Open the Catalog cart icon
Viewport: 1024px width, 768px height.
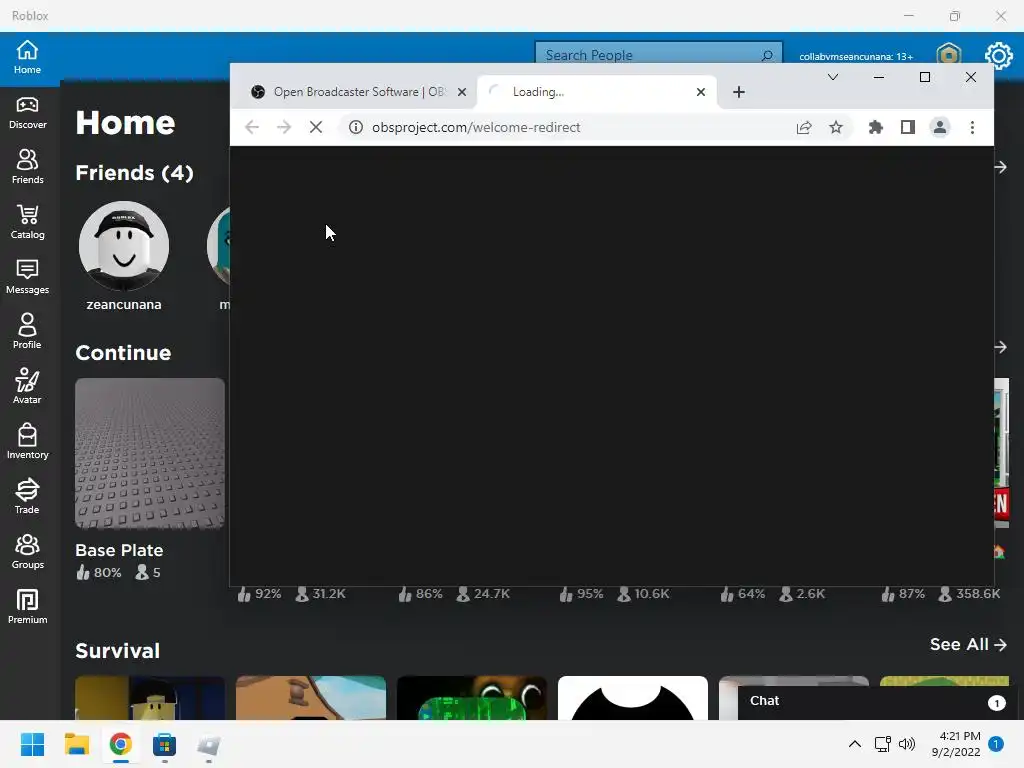click(x=27, y=222)
